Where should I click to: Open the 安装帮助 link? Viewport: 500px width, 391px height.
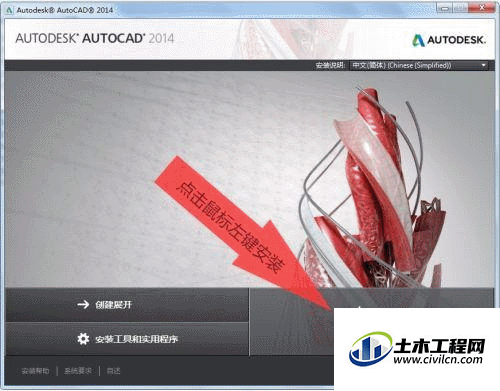click(x=35, y=371)
